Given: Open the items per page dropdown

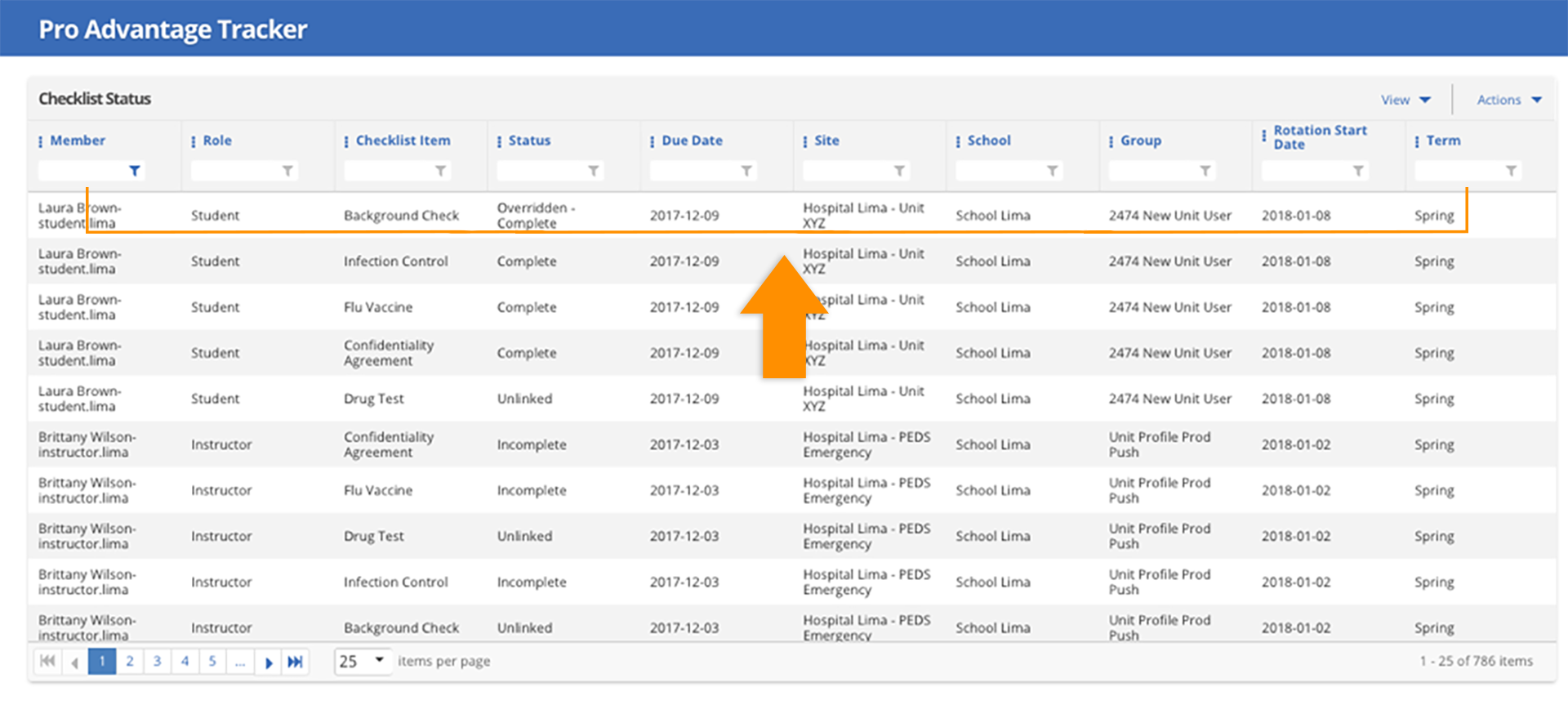Looking at the screenshot, I should tap(363, 661).
